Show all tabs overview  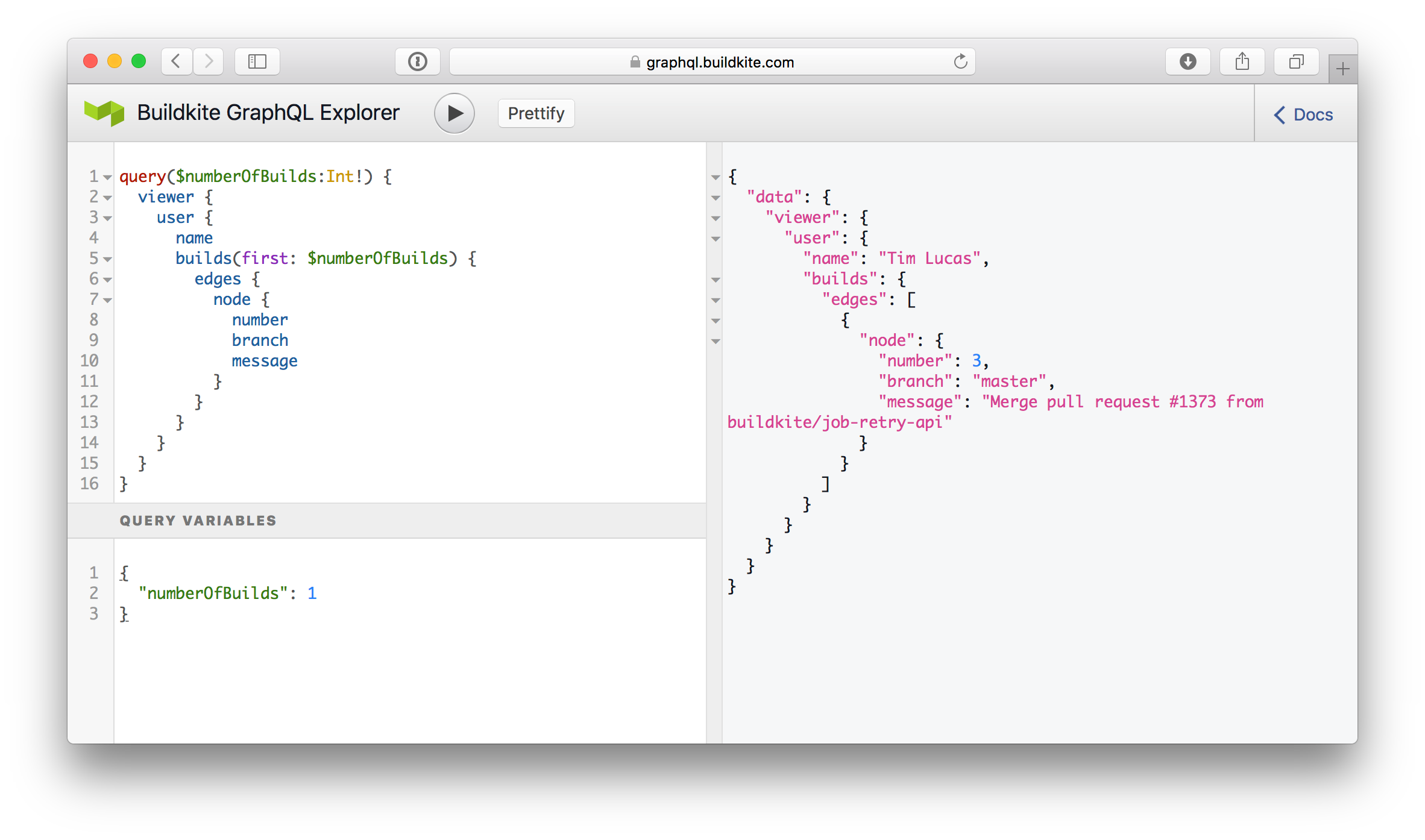[x=1296, y=61]
